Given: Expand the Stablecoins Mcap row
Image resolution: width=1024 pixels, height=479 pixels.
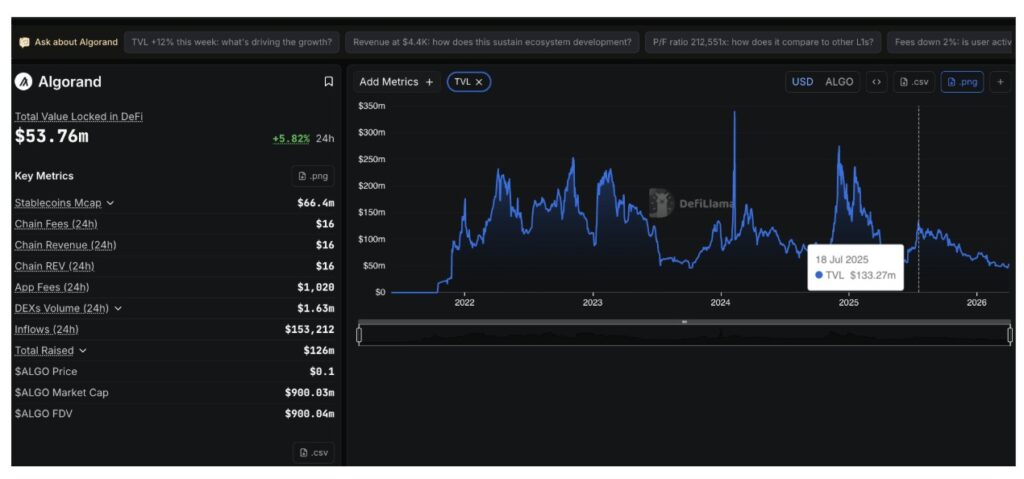Looking at the screenshot, I should (110, 203).
